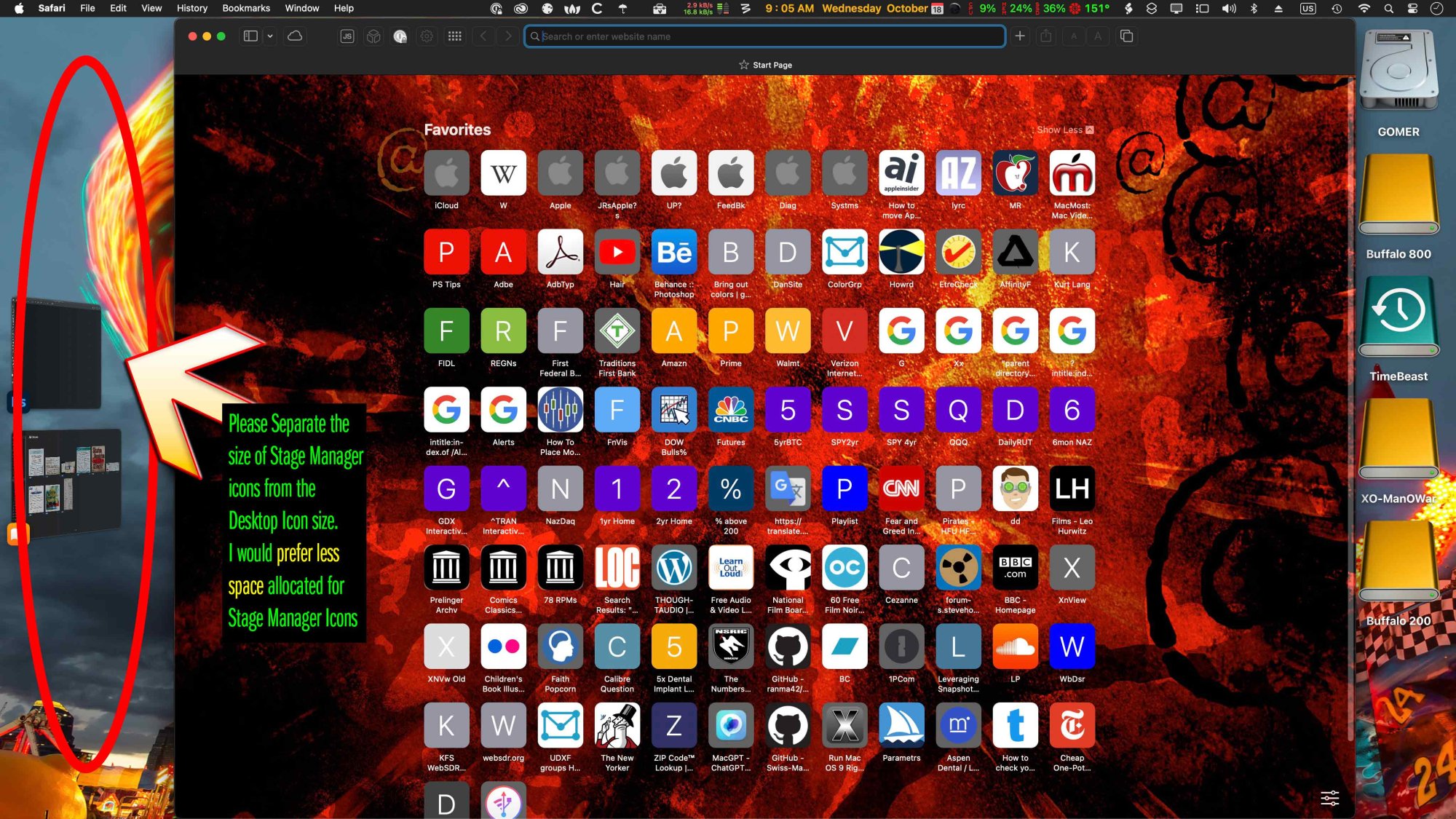Open the volume slider menu bar control
Viewport: 1456px width, 819px height.
pos(1229,8)
